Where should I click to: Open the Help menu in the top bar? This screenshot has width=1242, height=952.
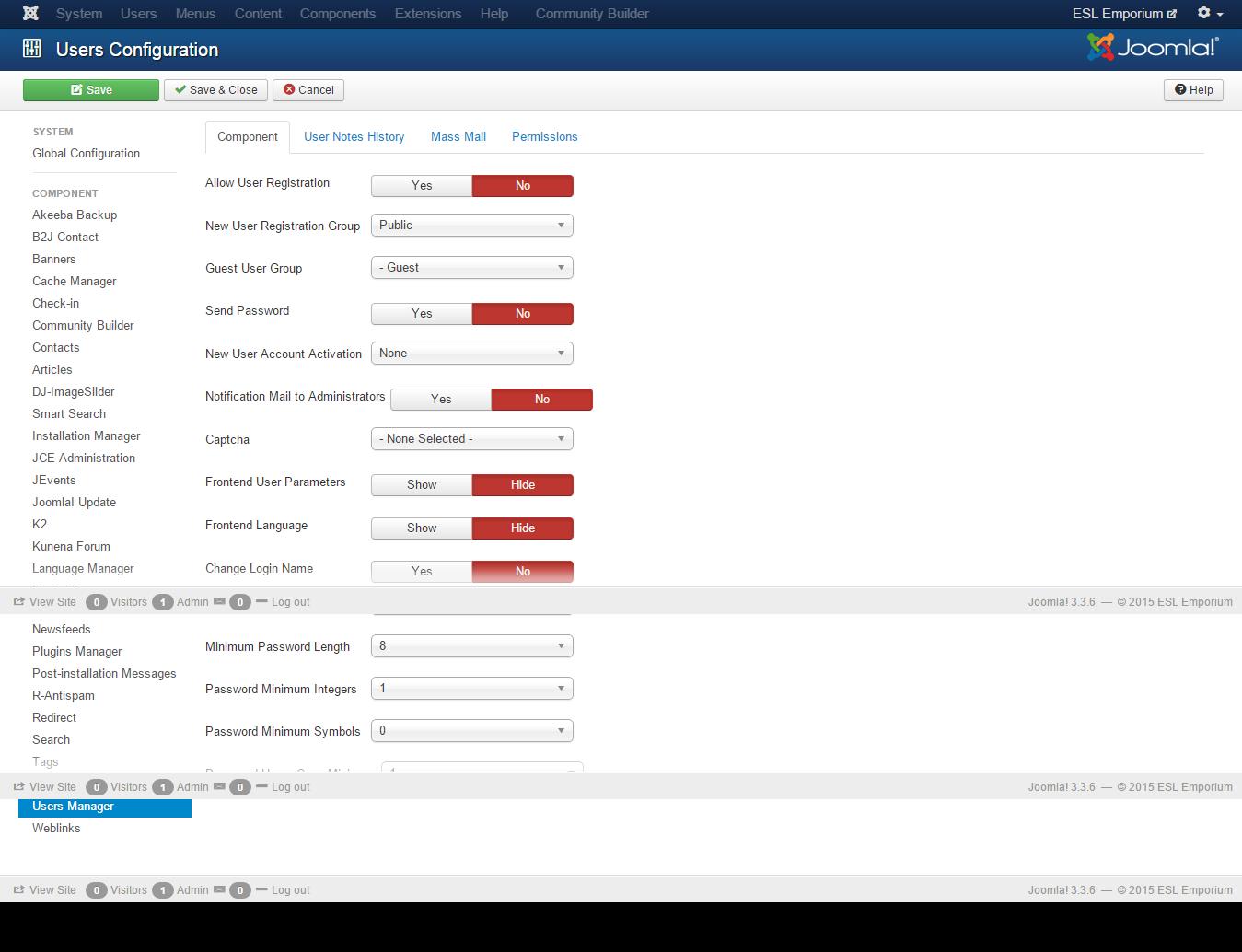494,14
